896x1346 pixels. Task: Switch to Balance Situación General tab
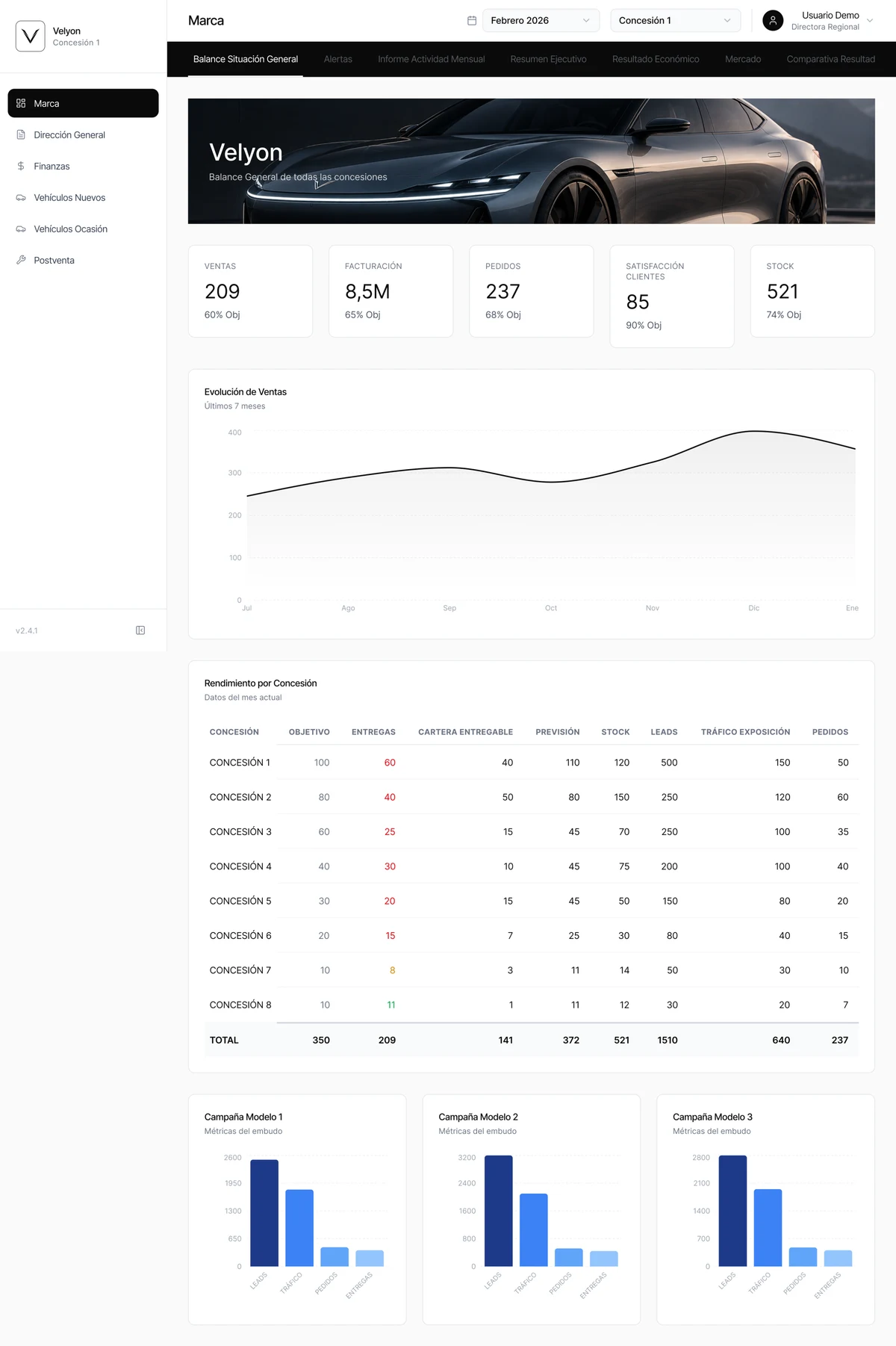[x=246, y=59]
